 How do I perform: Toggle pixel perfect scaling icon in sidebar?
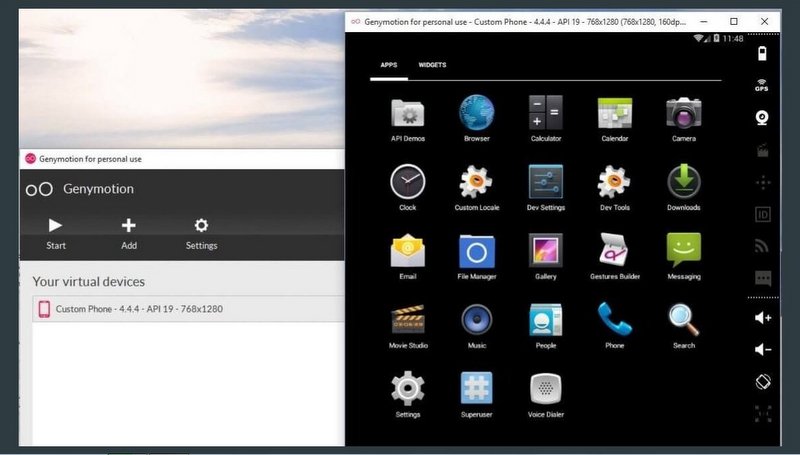pos(763,414)
